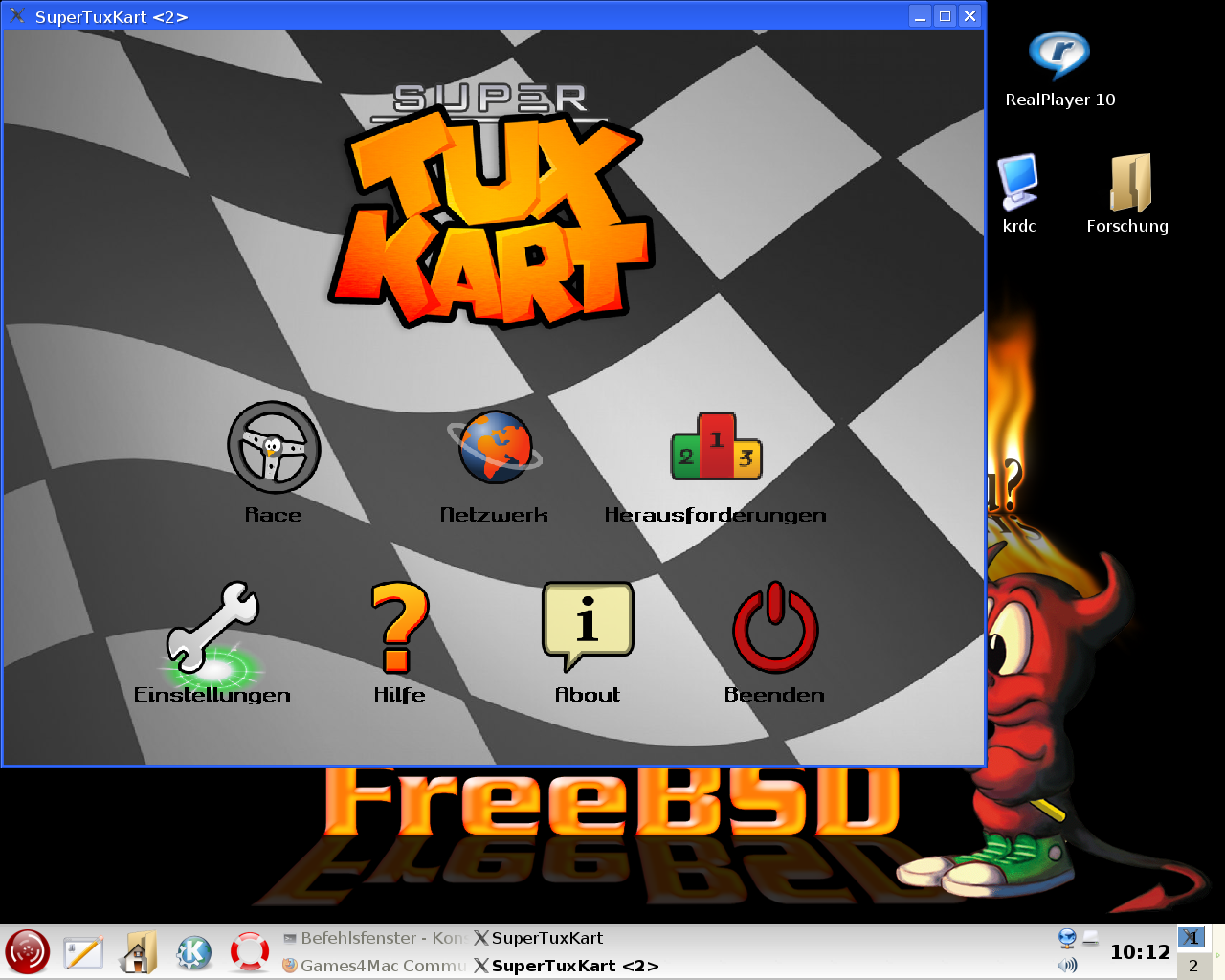The width and height of the screenshot is (1225, 980).
Task: Open the Forschung folder on desktop
Action: (x=1129, y=183)
